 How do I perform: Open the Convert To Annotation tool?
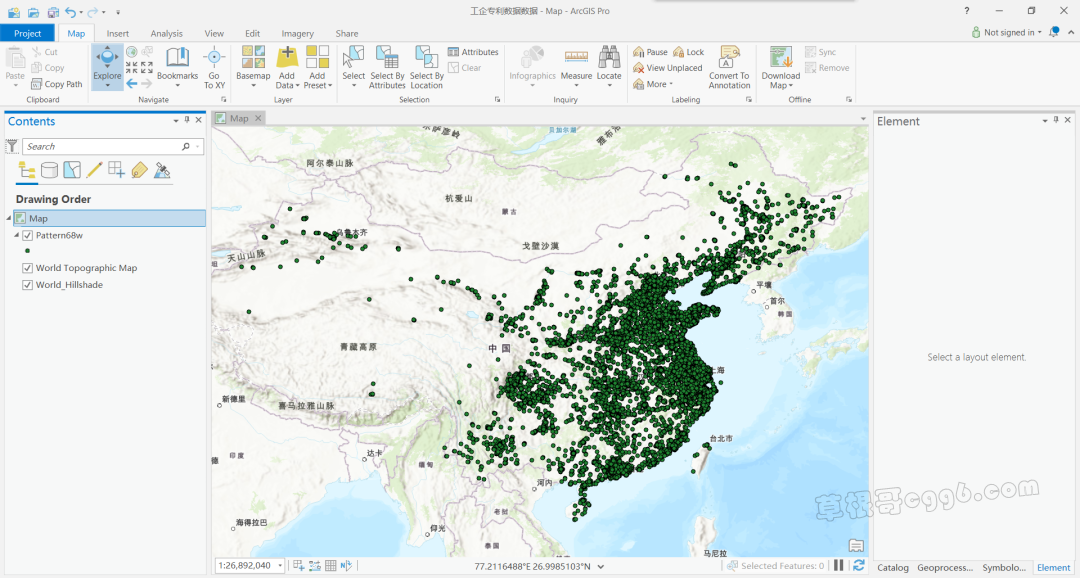point(729,60)
